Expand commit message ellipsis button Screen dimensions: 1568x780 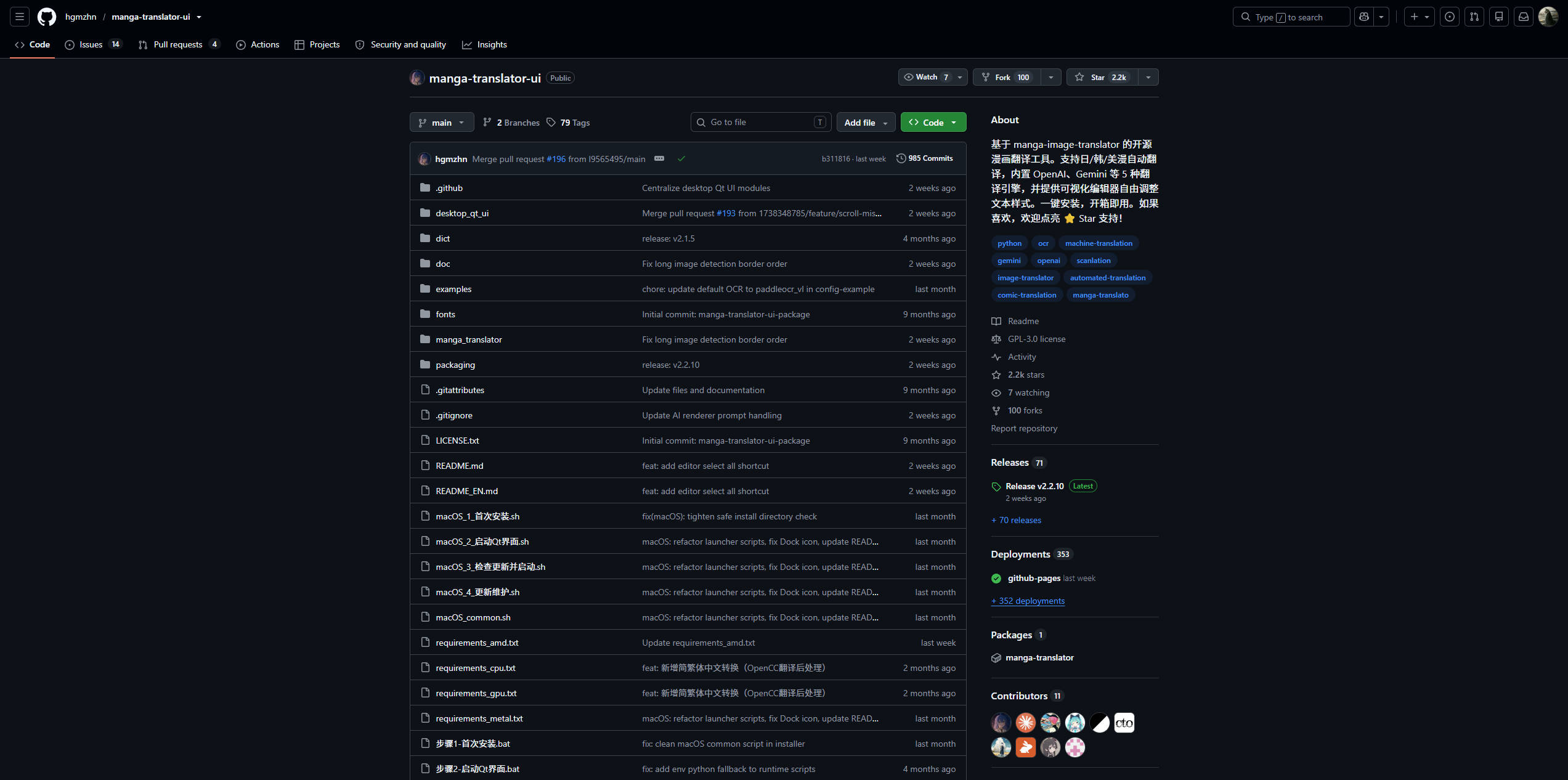click(x=659, y=158)
